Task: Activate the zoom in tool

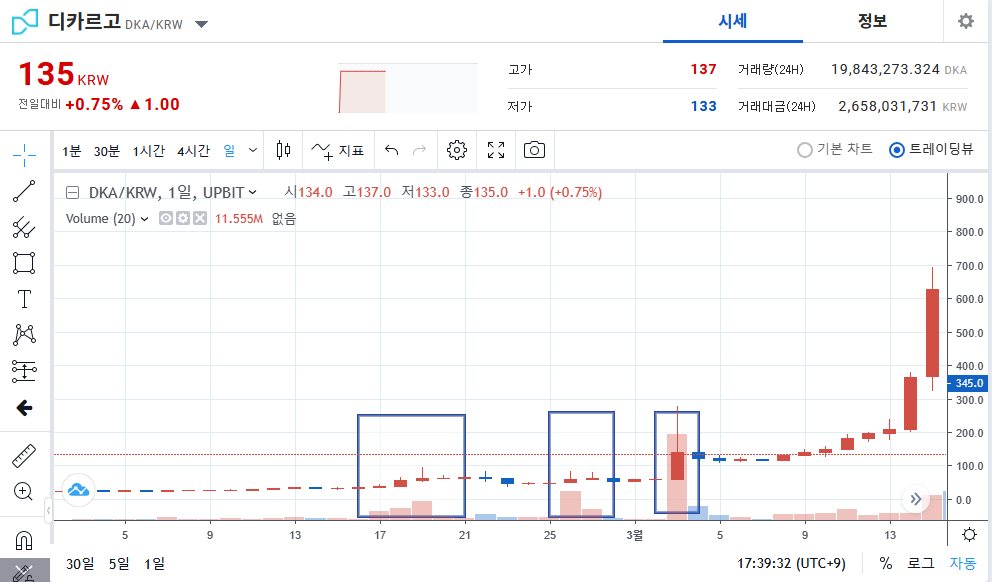Action: click(x=23, y=492)
